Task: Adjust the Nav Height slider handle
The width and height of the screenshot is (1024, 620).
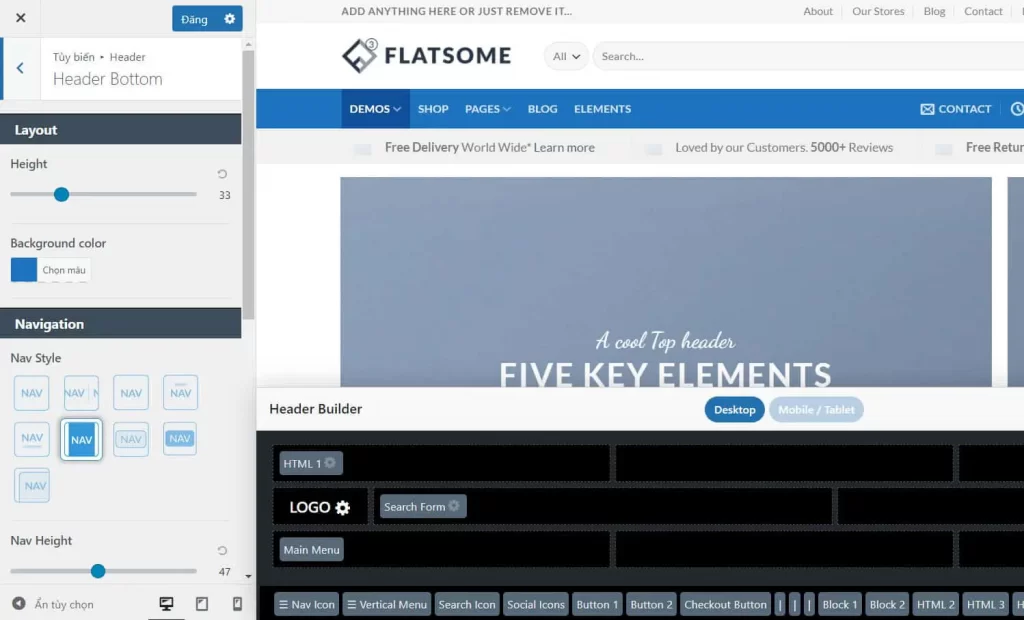Action: 97,571
